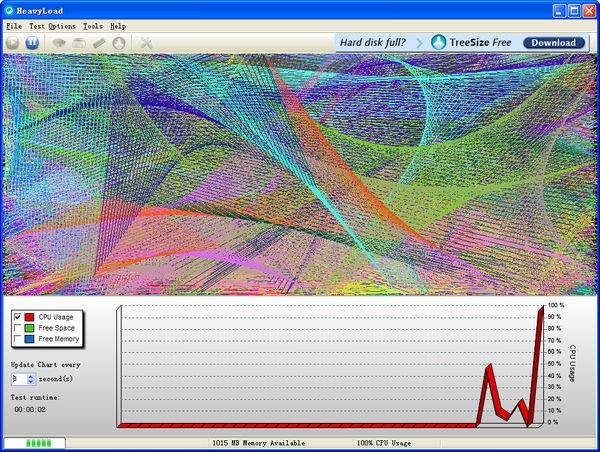
Task: Open options via the wrench tools icon
Action: pyautogui.click(x=147, y=43)
